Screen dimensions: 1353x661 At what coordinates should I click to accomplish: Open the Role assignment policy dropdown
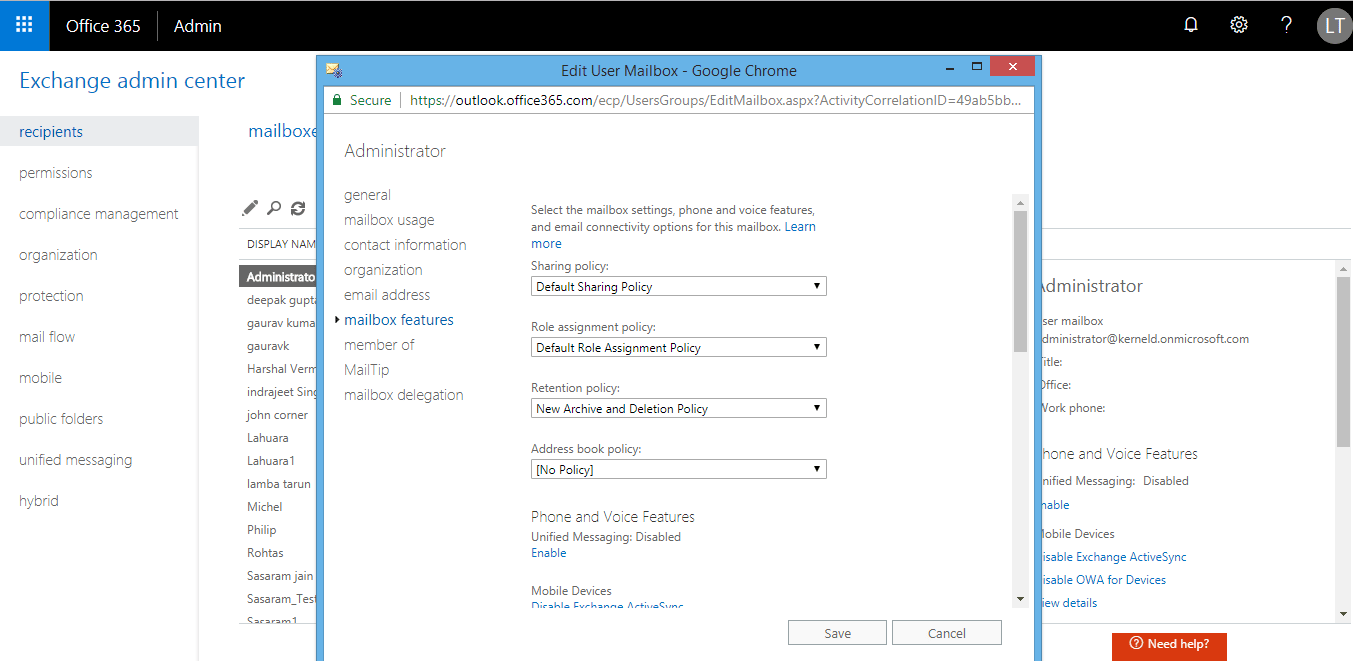coord(678,348)
